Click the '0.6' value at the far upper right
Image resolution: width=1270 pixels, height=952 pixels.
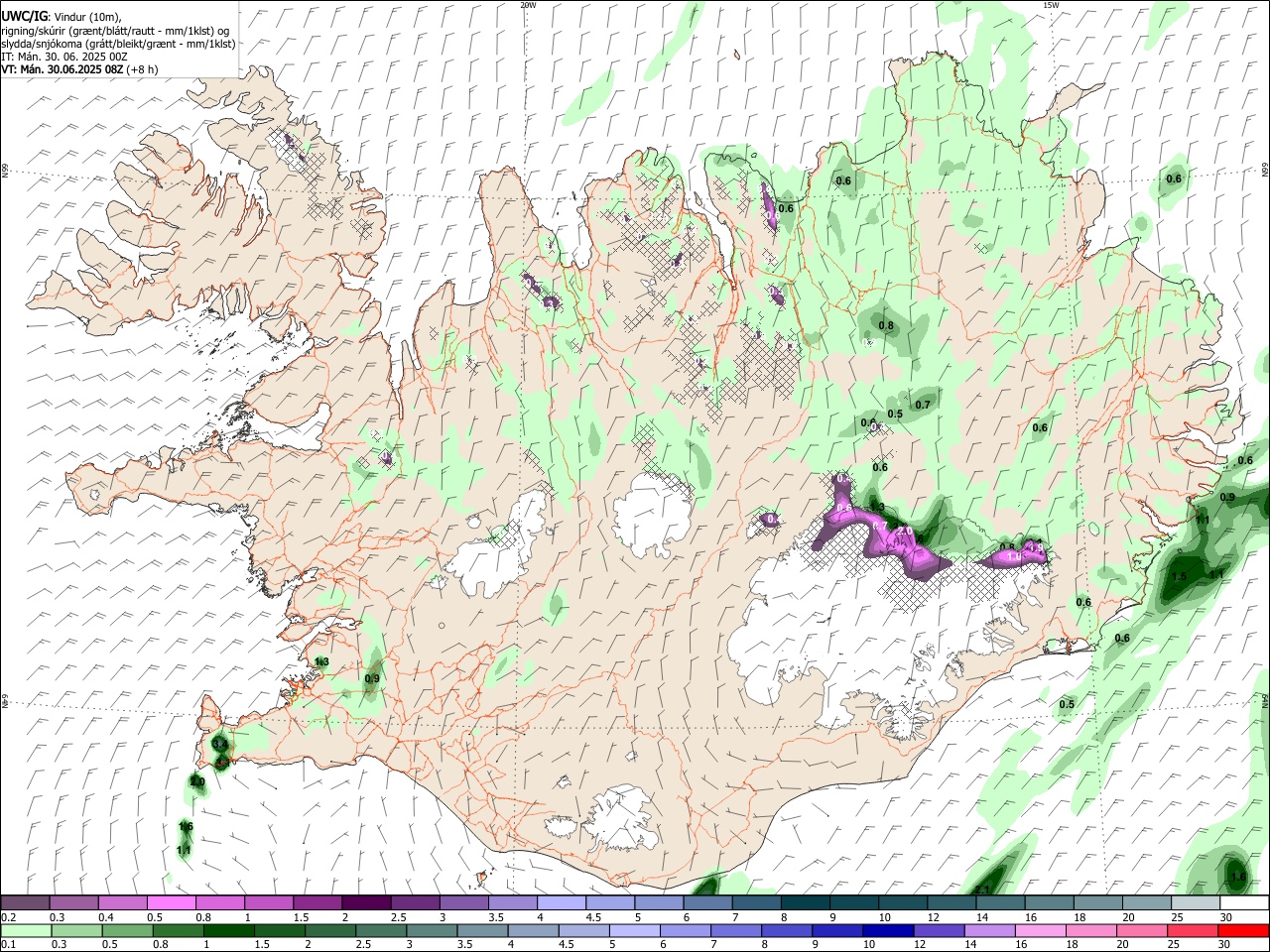click(1174, 178)
